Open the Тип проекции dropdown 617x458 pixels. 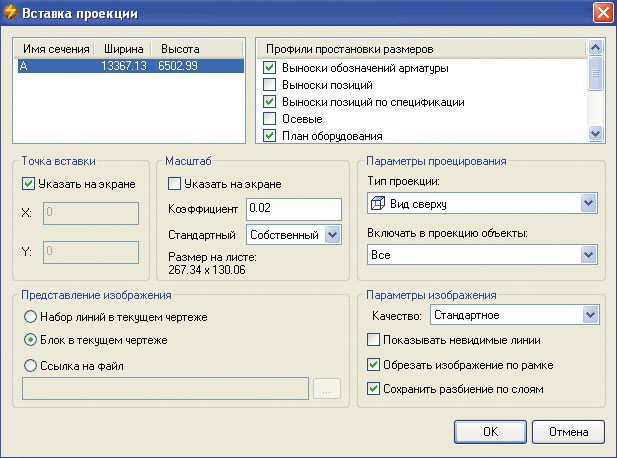587,203
